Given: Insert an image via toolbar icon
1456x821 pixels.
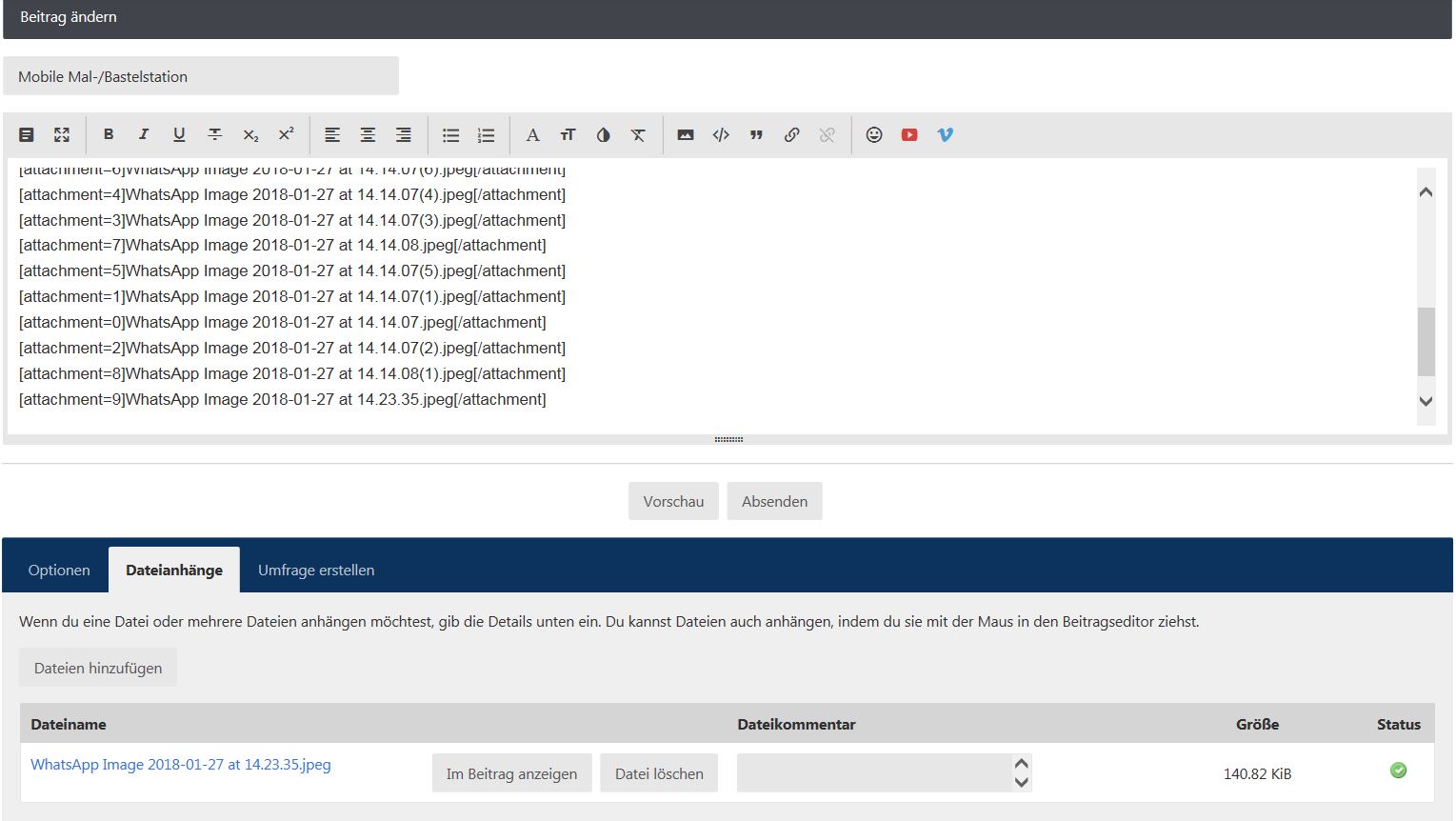Looking at the screenshot, I should click(x=686, y=135).
